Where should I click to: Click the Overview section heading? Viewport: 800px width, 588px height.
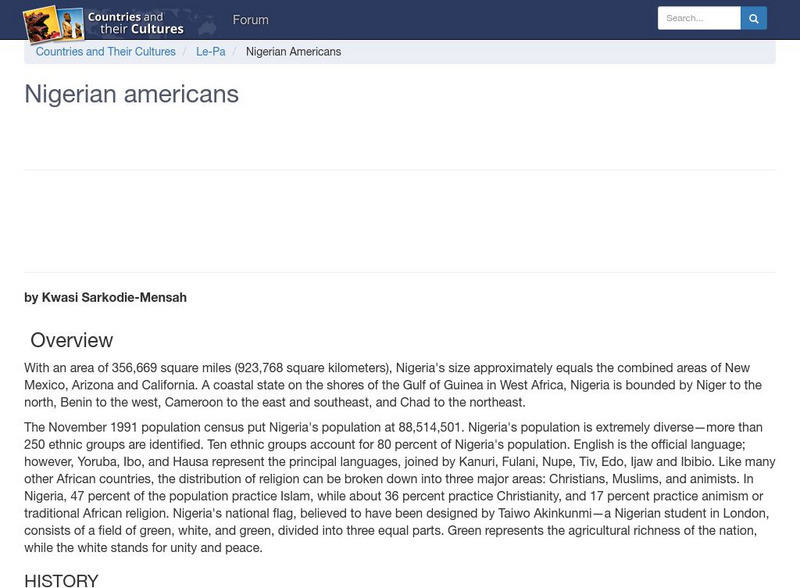[x=71, y=340]
